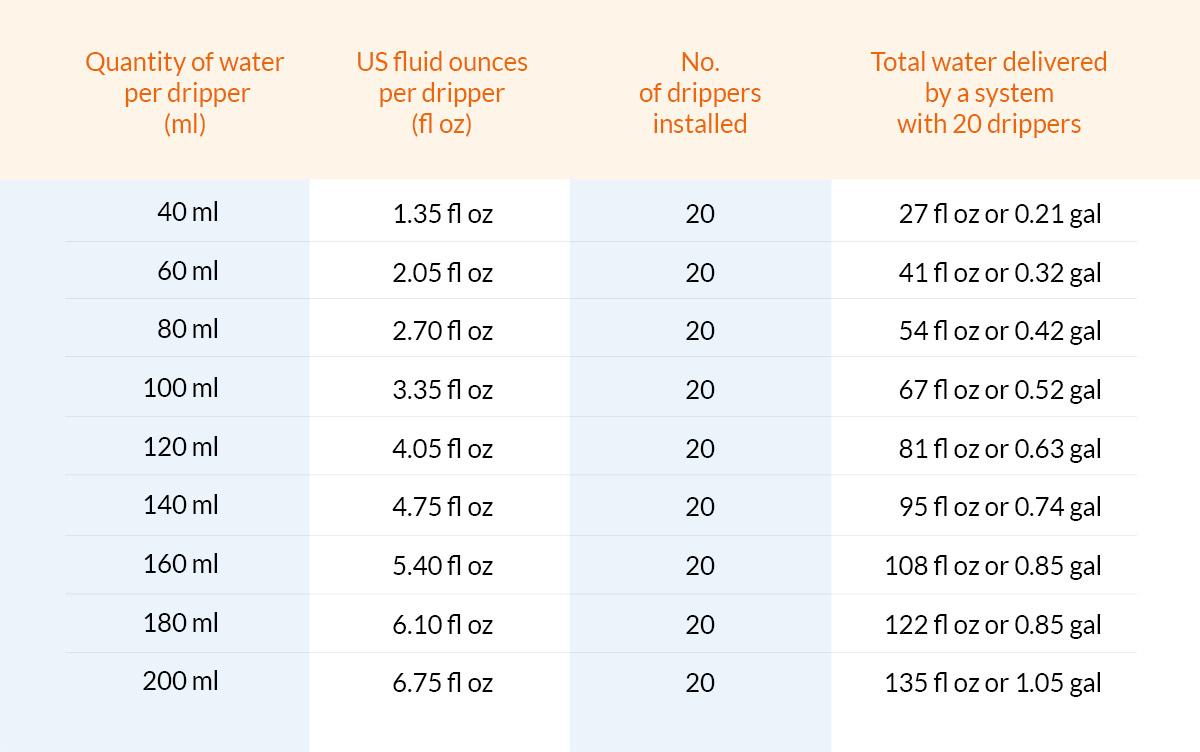Screen dimensions: 1200x752
Task: Click the 2.70 fl oz value
Action: [442, 331]
